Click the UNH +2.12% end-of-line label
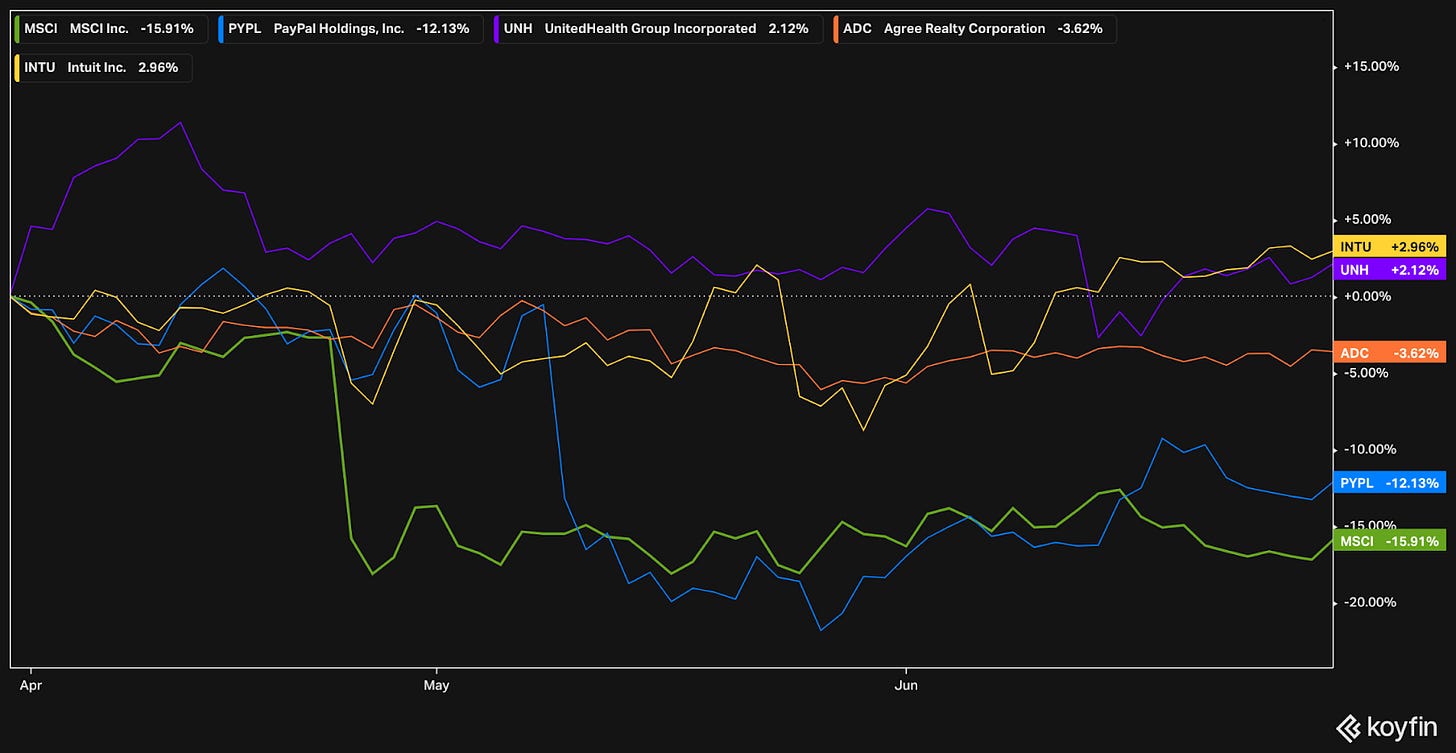The width and height of the screenshot is (1456, 753). pos(1389,270)
